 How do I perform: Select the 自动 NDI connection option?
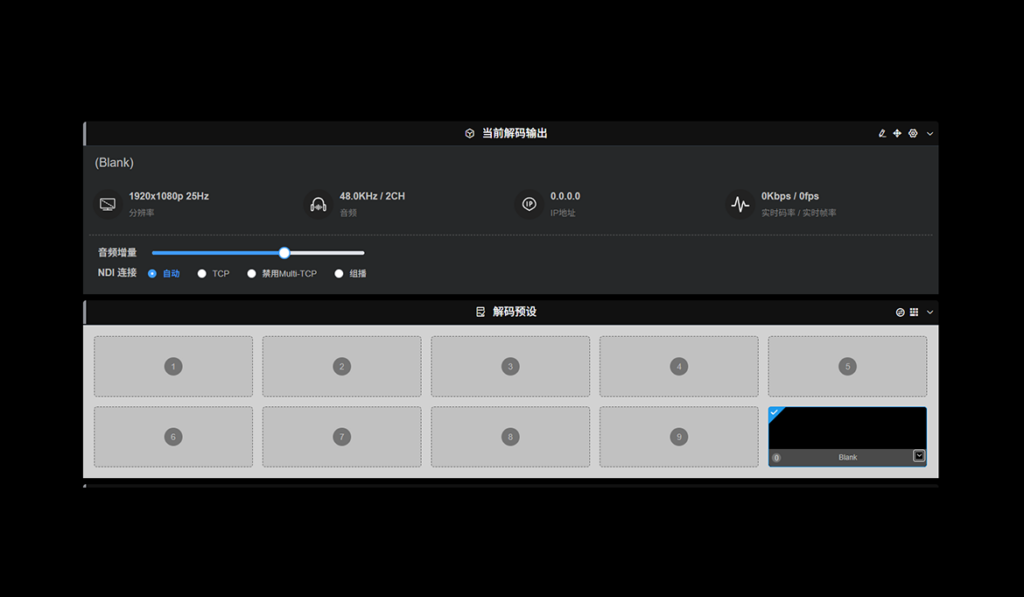[x=152, y=273]
